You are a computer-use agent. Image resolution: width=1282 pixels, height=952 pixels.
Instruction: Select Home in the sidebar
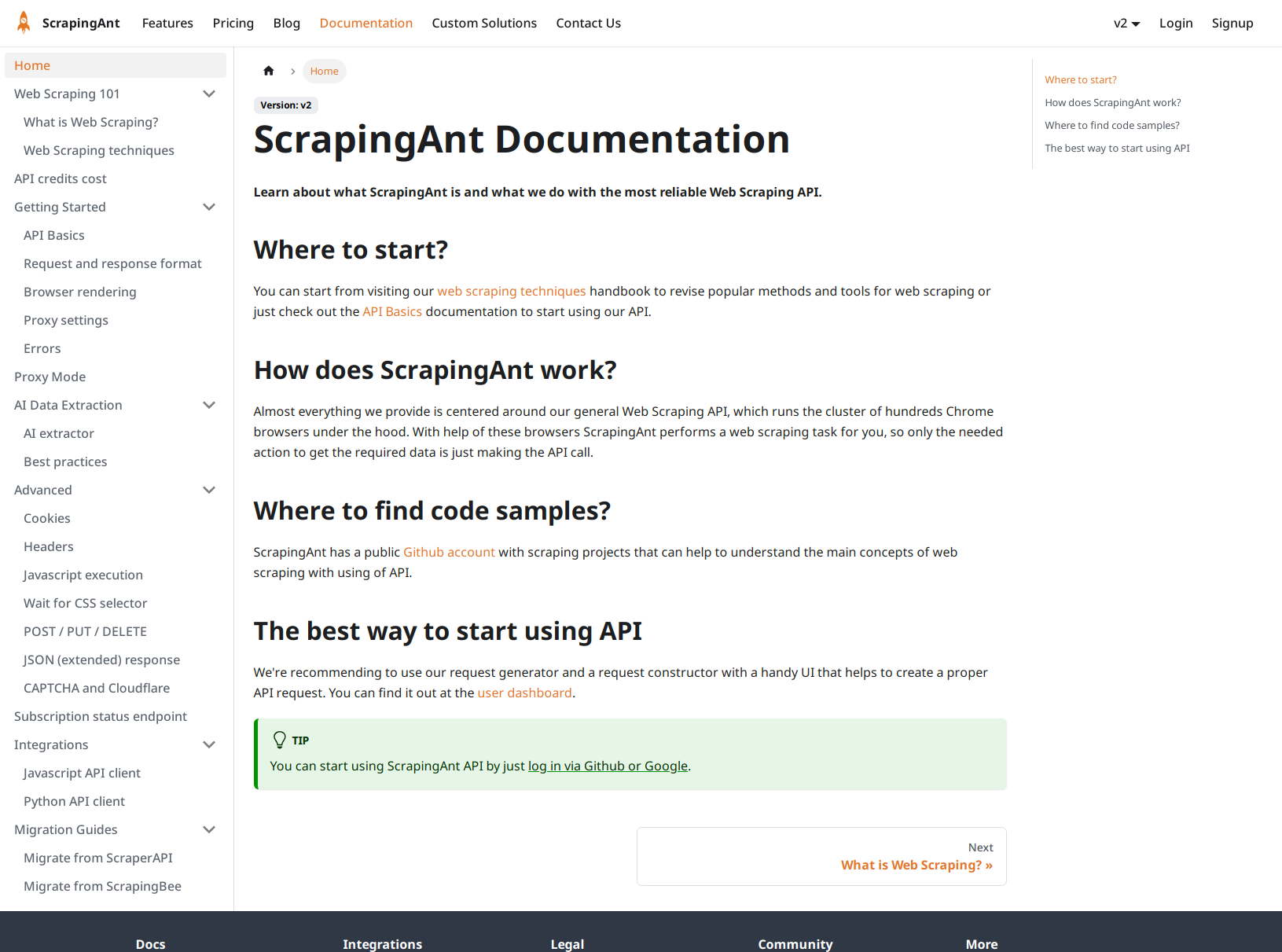click(x=116, y=65)
